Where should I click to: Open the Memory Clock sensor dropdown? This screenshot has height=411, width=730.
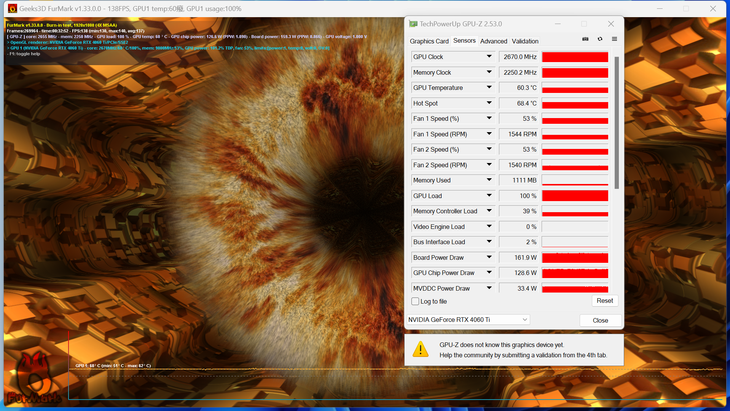(x=489, y=72)
